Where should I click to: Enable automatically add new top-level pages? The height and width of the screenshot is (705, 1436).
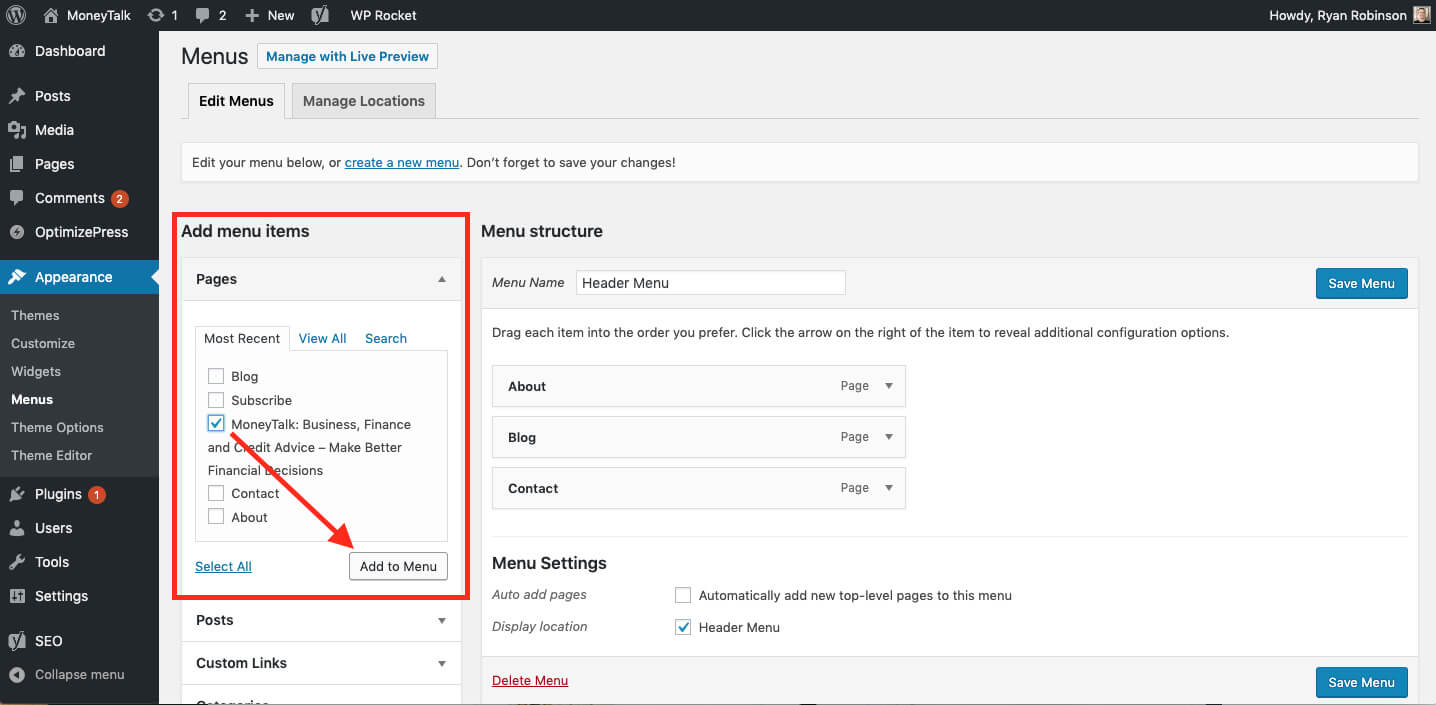click(x=683, y=595)
